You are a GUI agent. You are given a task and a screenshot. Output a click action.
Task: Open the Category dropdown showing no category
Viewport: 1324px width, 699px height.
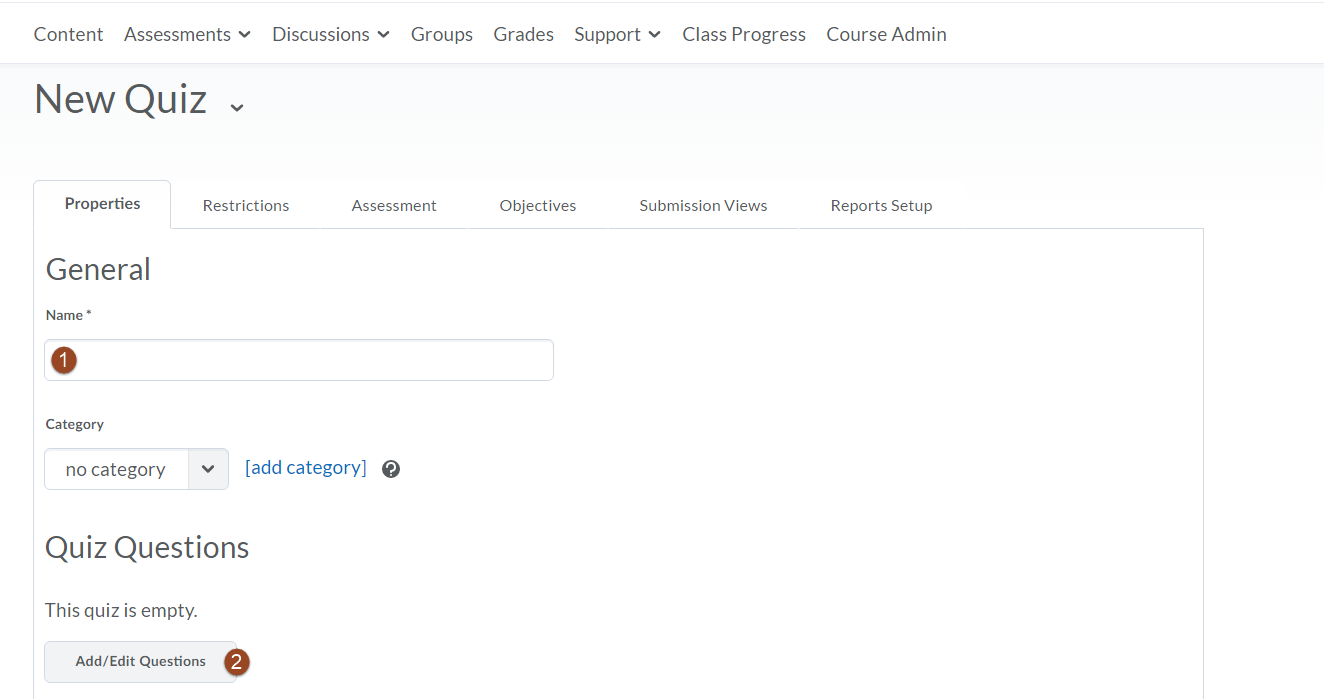coord(136,469)
